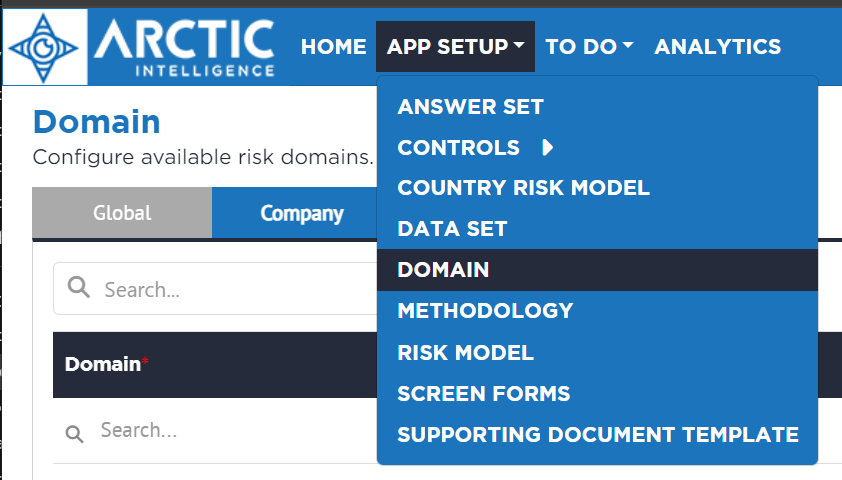This screenshot has height=480, width=842.
Task: Select the highlighted Domain menu item
Action: (597, 270)
